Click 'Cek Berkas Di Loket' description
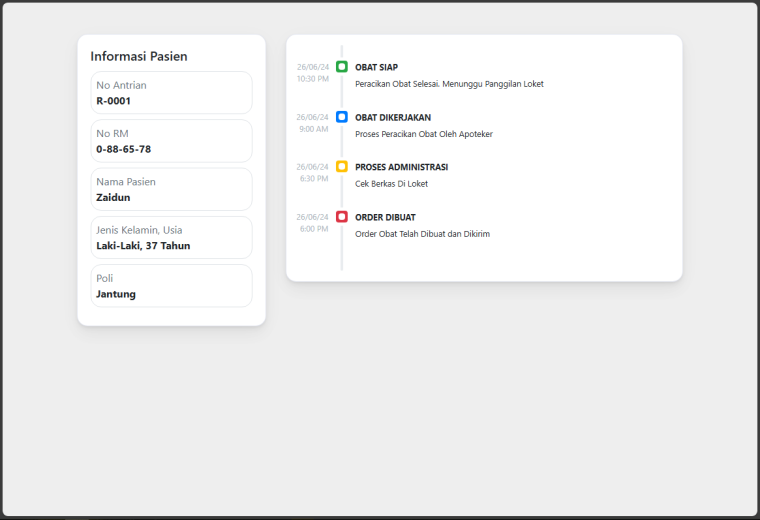 tap(392, 184)
